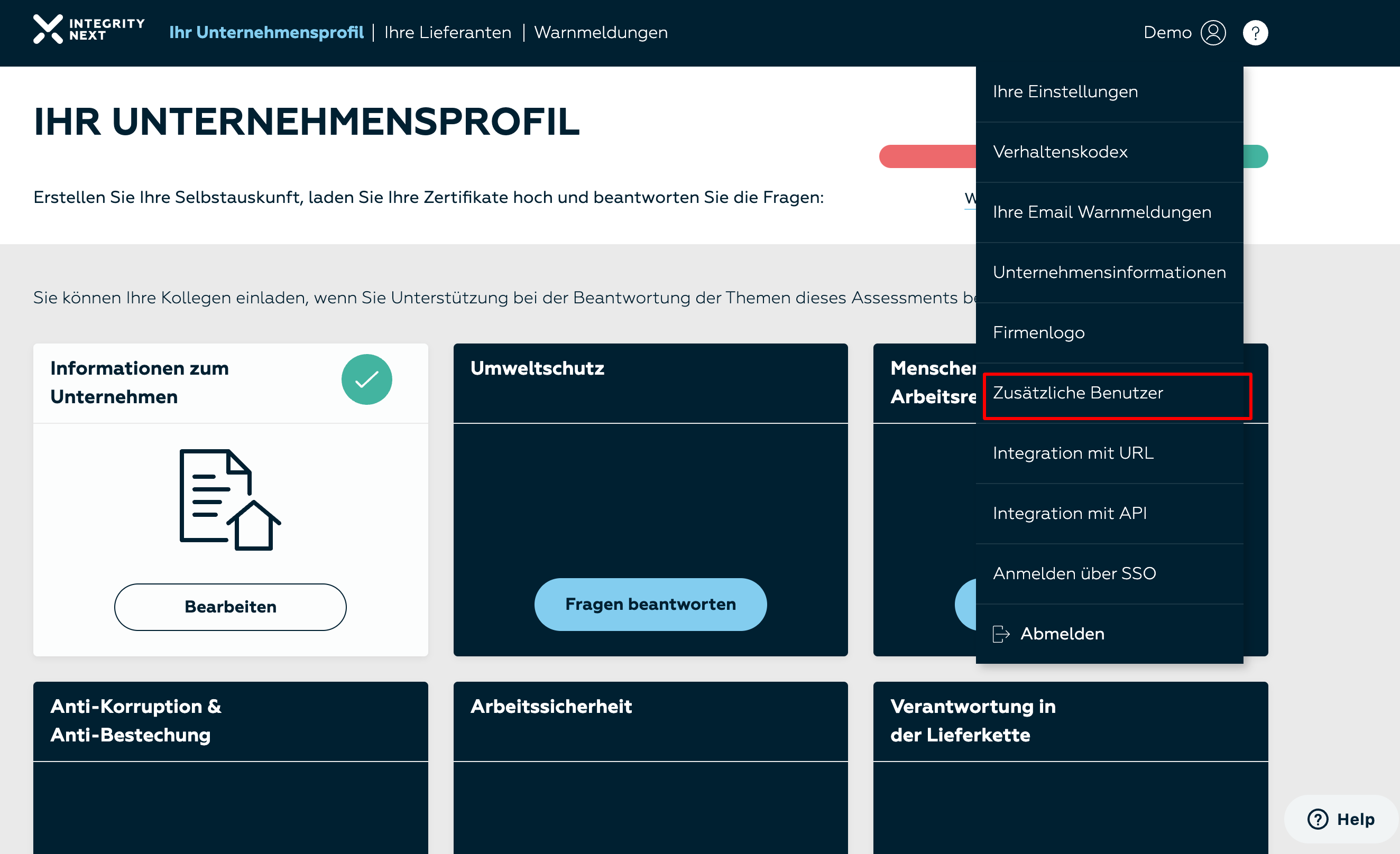Open Integration mit API entry
The image size is (1400, 854).
coord(1070,513)
